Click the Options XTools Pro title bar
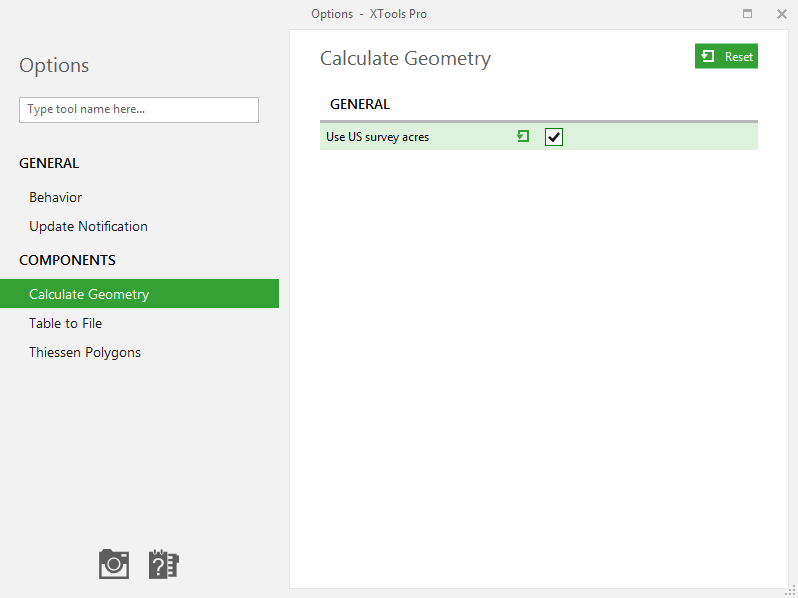Screen dimensions: 798x598 coord(369,14)
